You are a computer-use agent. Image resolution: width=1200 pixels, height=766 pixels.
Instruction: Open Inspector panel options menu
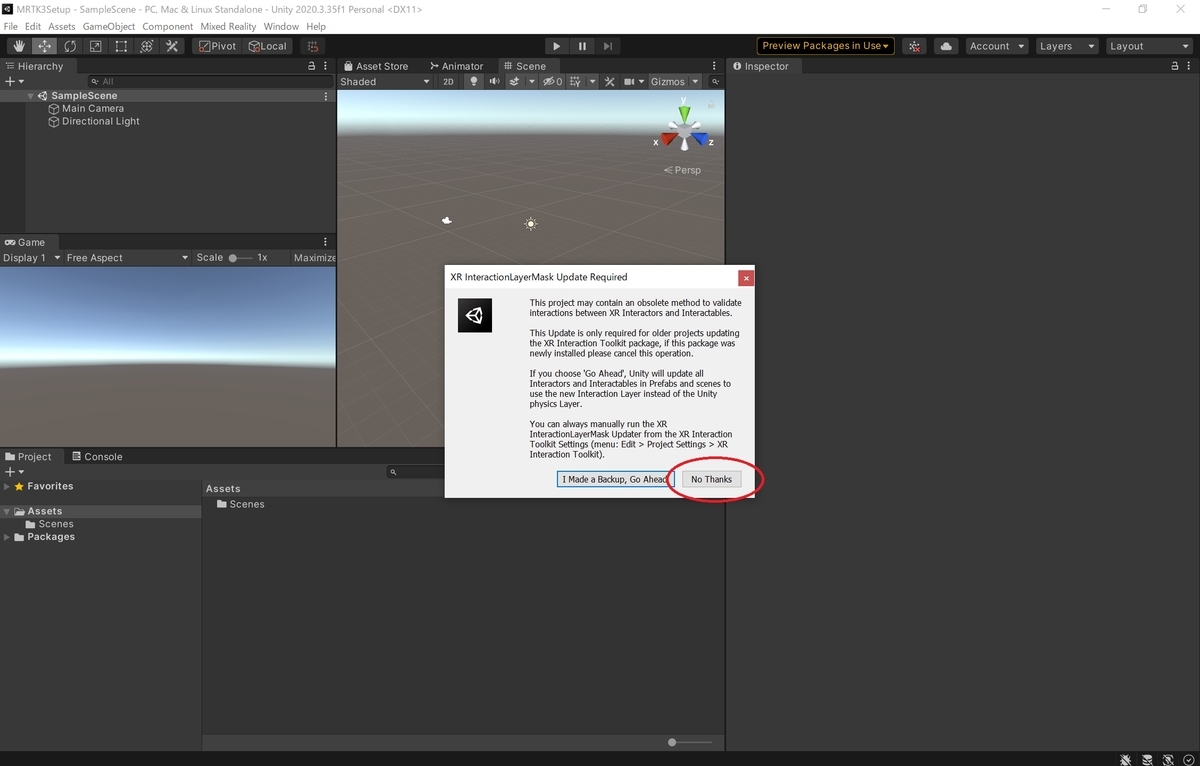coord(1189,66)
